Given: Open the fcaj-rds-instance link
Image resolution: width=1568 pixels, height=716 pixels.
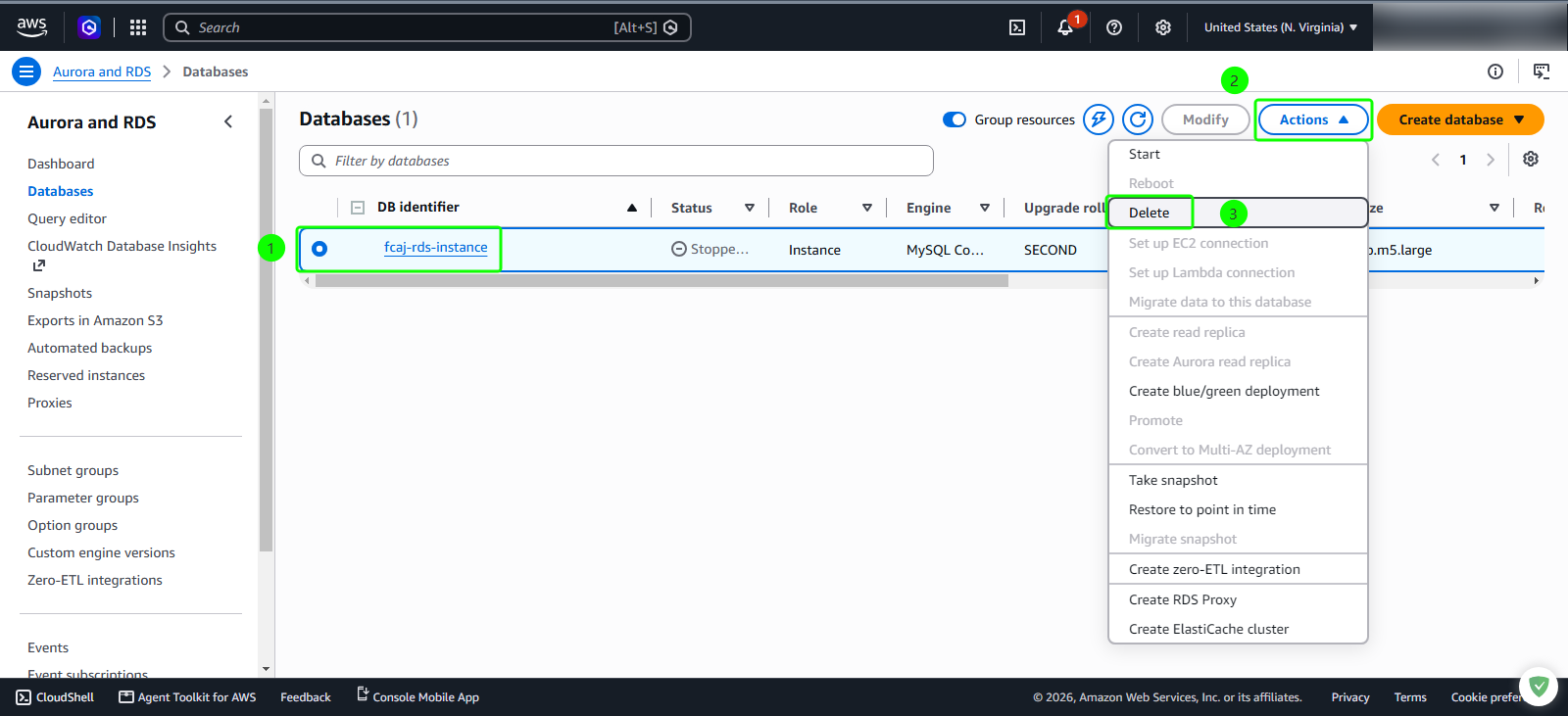Looking at the screenshot, I should (x=436, y=248).
